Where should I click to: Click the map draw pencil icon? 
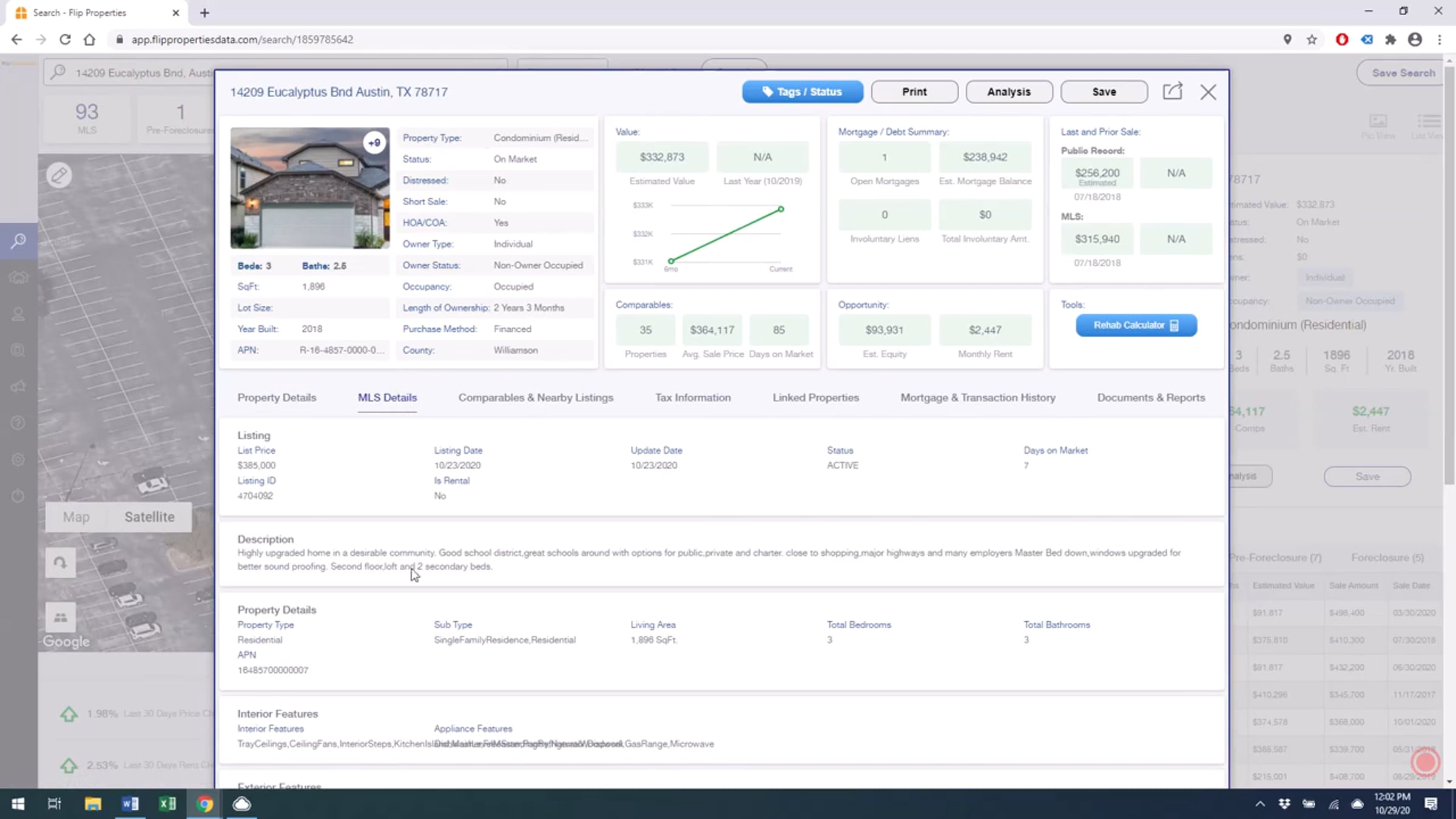(59, 175)
